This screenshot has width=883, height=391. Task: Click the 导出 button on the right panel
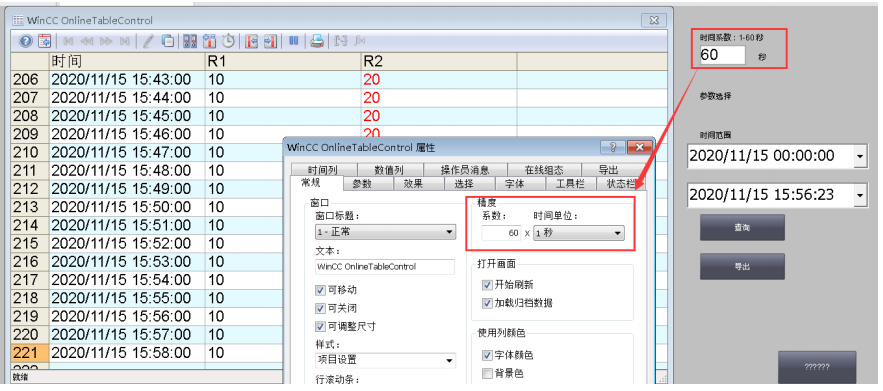742,266
